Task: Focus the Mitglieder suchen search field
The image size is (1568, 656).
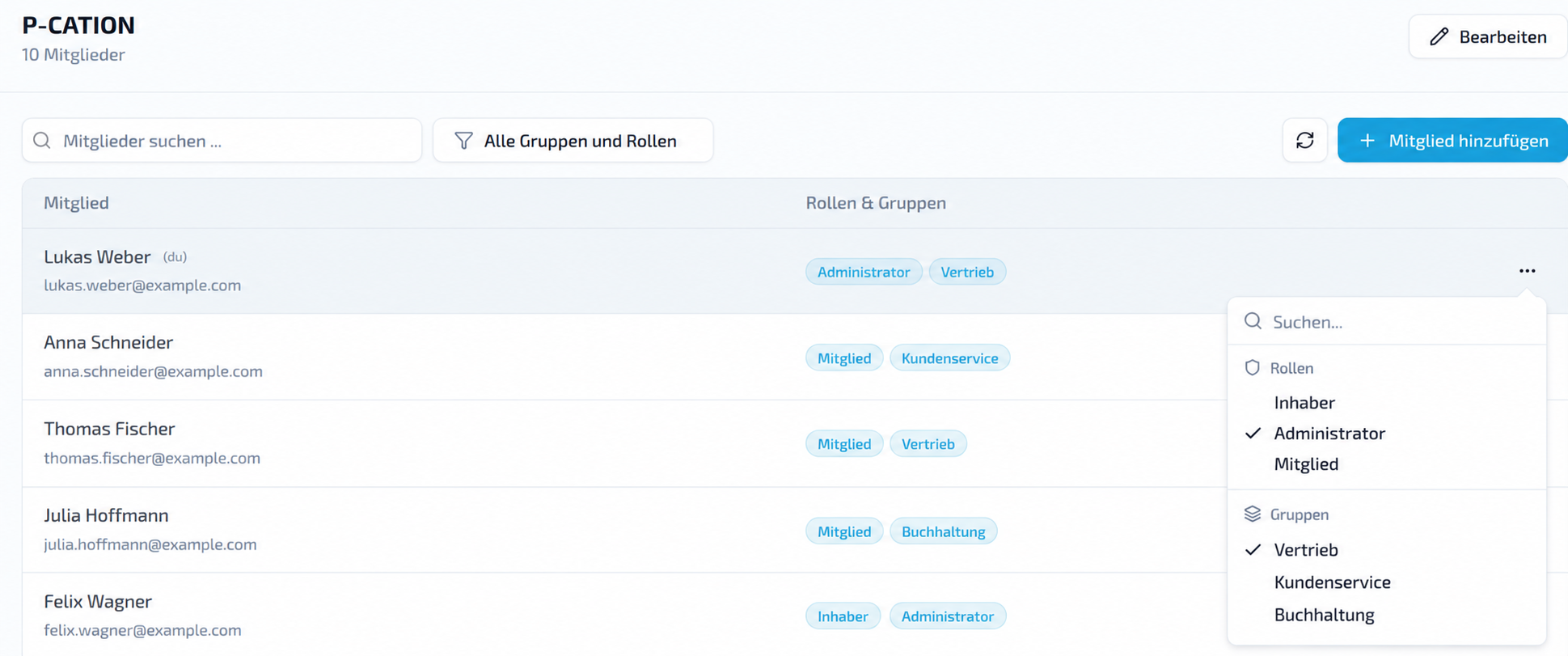Action: pos(222,141)
